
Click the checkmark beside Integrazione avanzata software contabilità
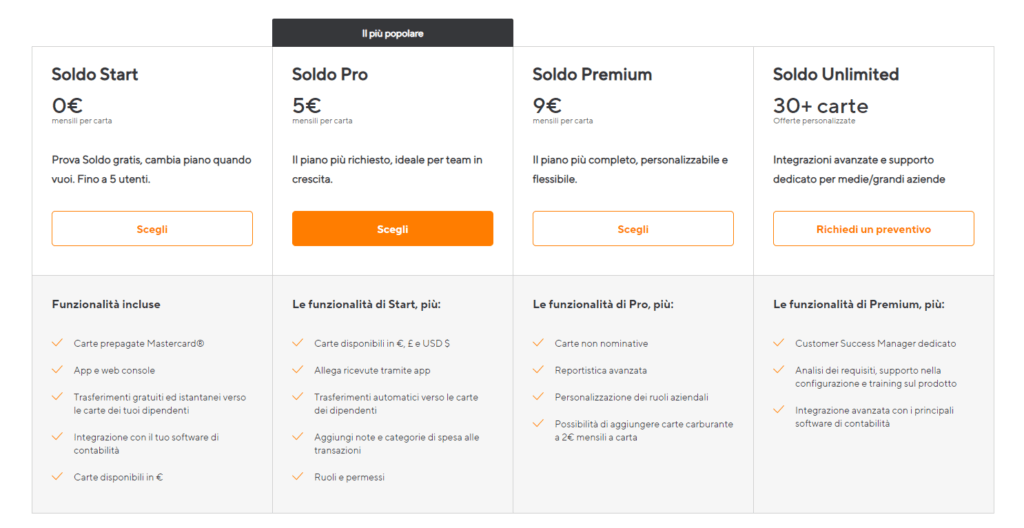pyautogui.click(x=778, y=410)
